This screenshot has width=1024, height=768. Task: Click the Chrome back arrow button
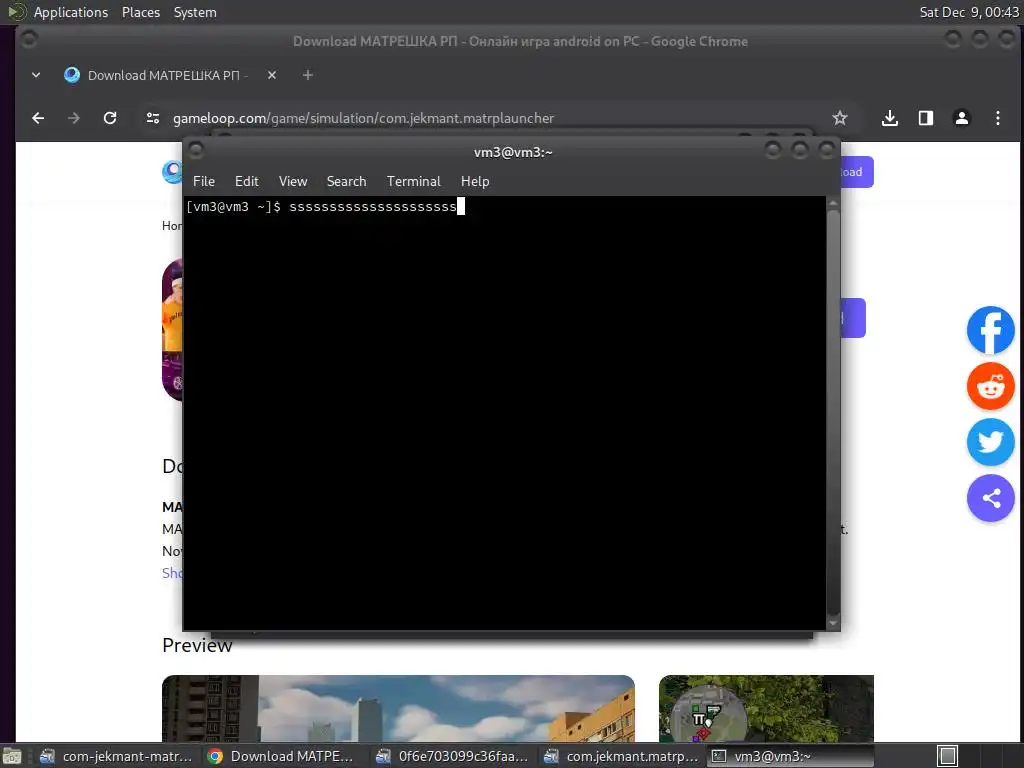(38, 118)
